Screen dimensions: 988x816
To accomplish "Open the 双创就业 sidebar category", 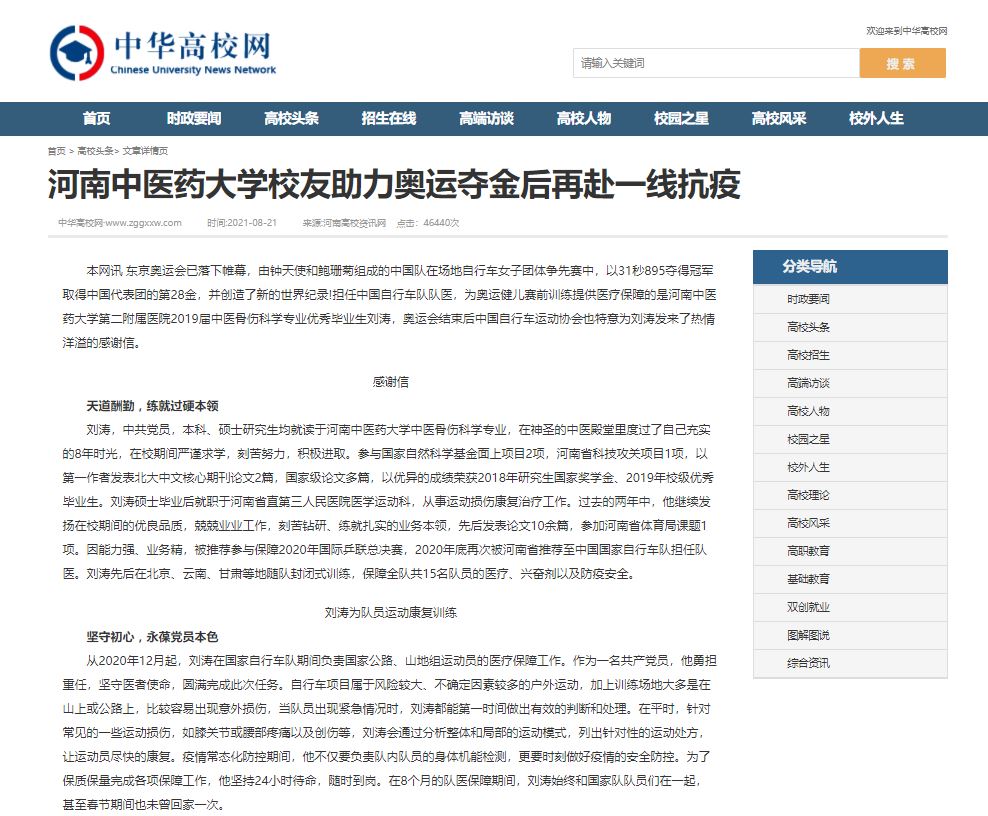I will coord(808,607).
